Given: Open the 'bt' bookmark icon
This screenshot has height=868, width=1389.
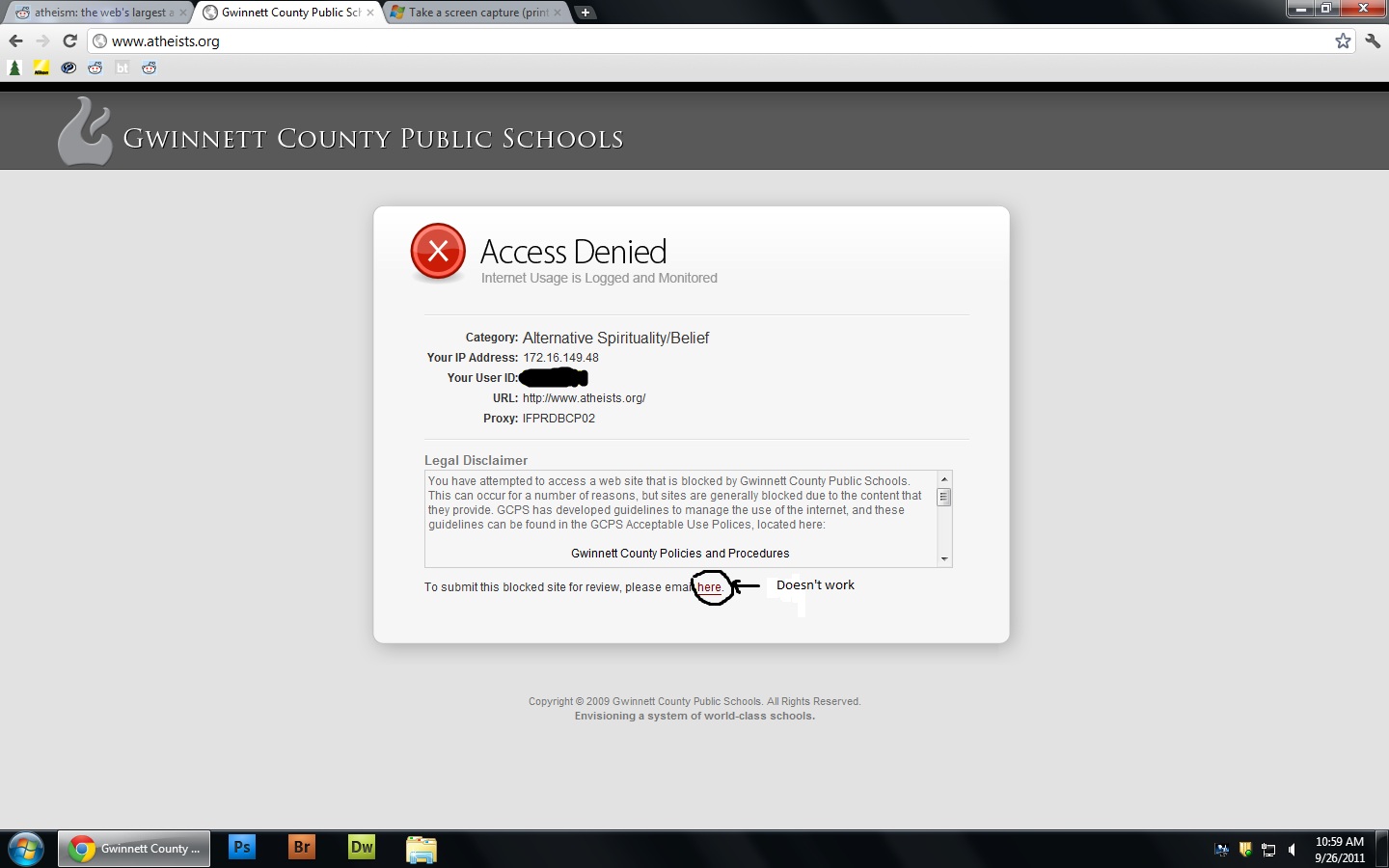Looking at the screenshot, I should pyautogui.click(x=123, y=68).
